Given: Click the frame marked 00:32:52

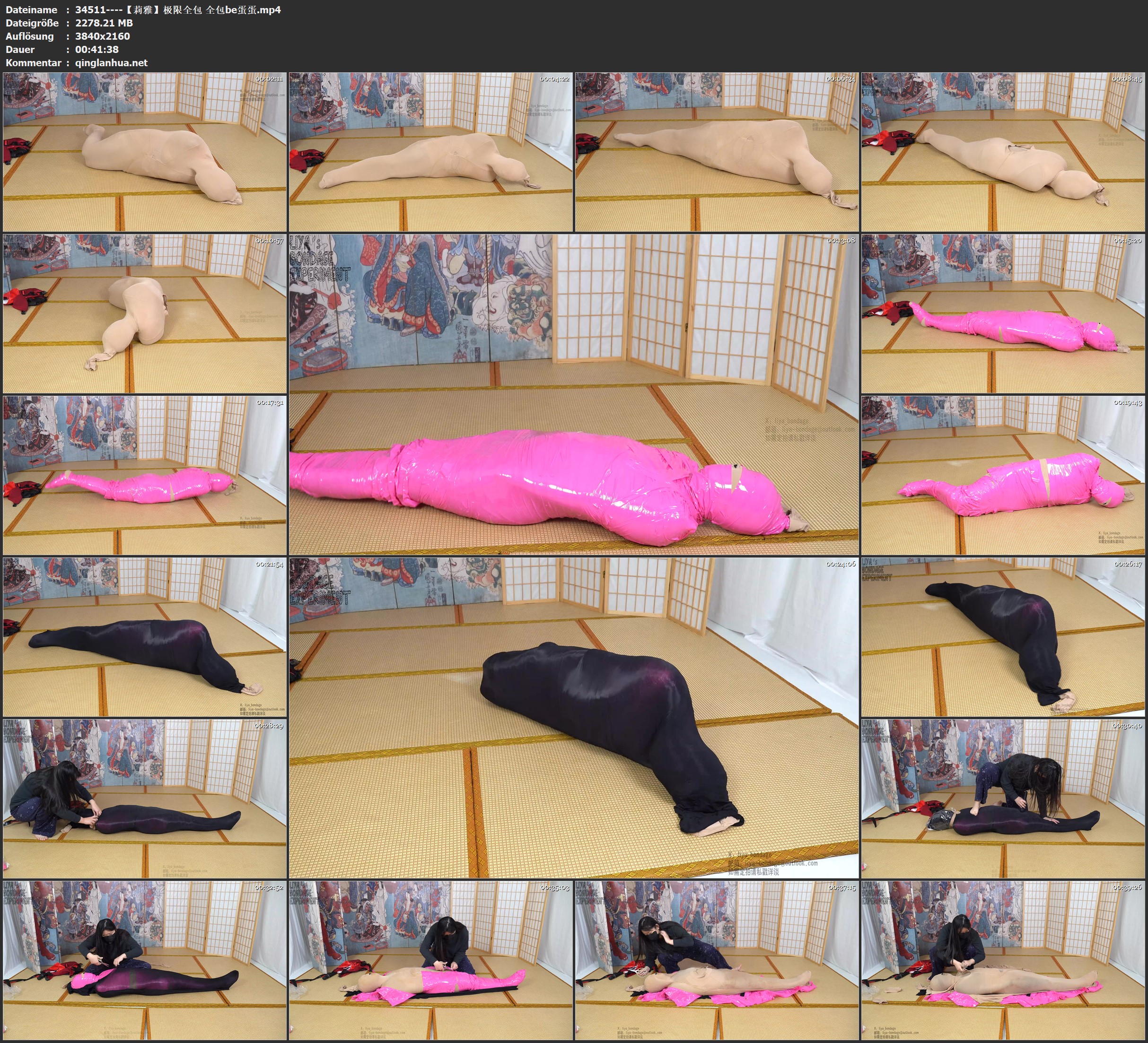Looking at the screenshot, I should (x=145, y=960).
